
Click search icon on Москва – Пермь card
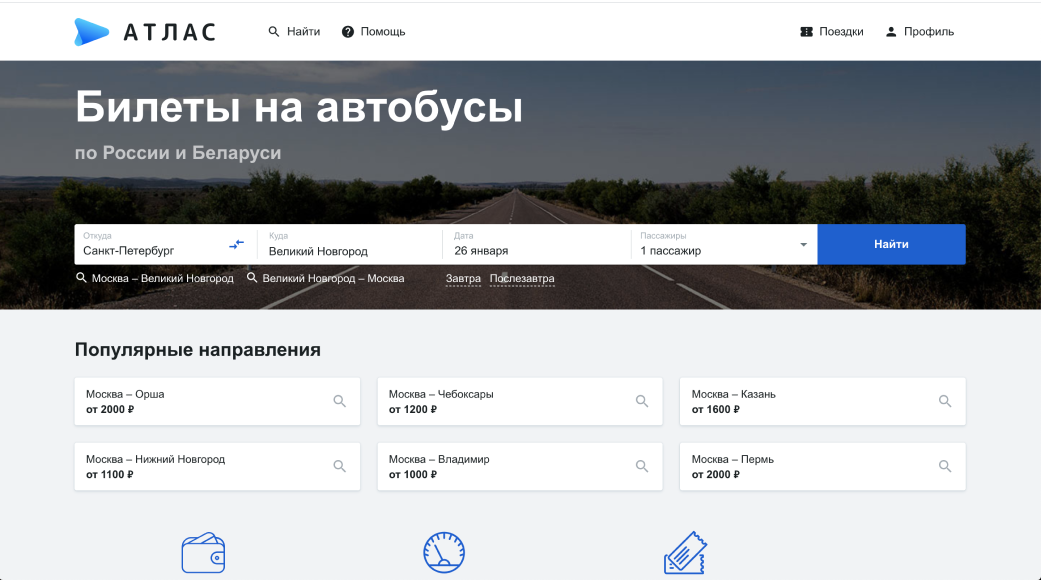(x=945, y=466)
